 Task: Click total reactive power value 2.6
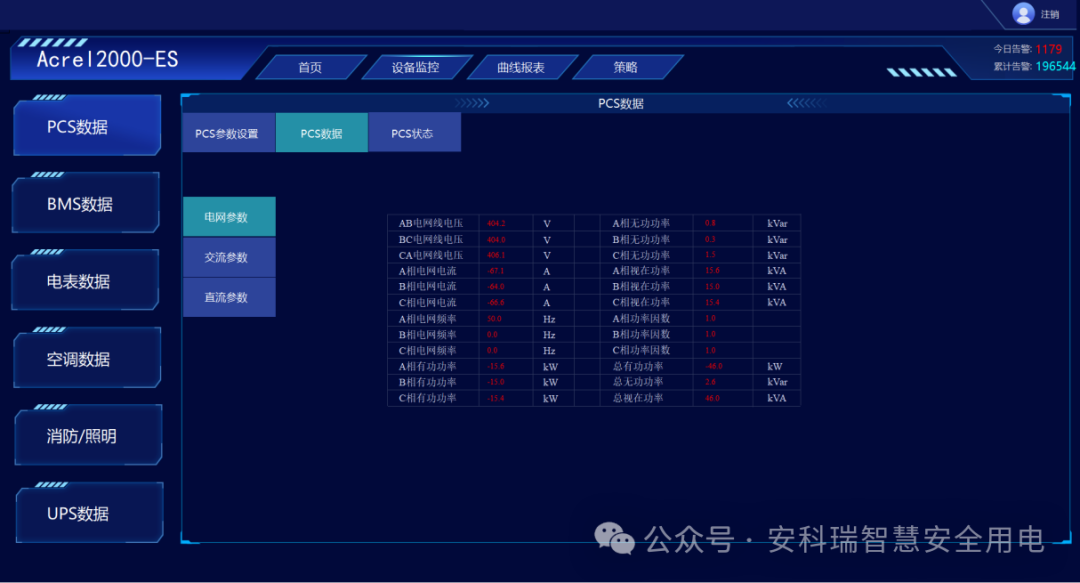(x=710, y=382)
